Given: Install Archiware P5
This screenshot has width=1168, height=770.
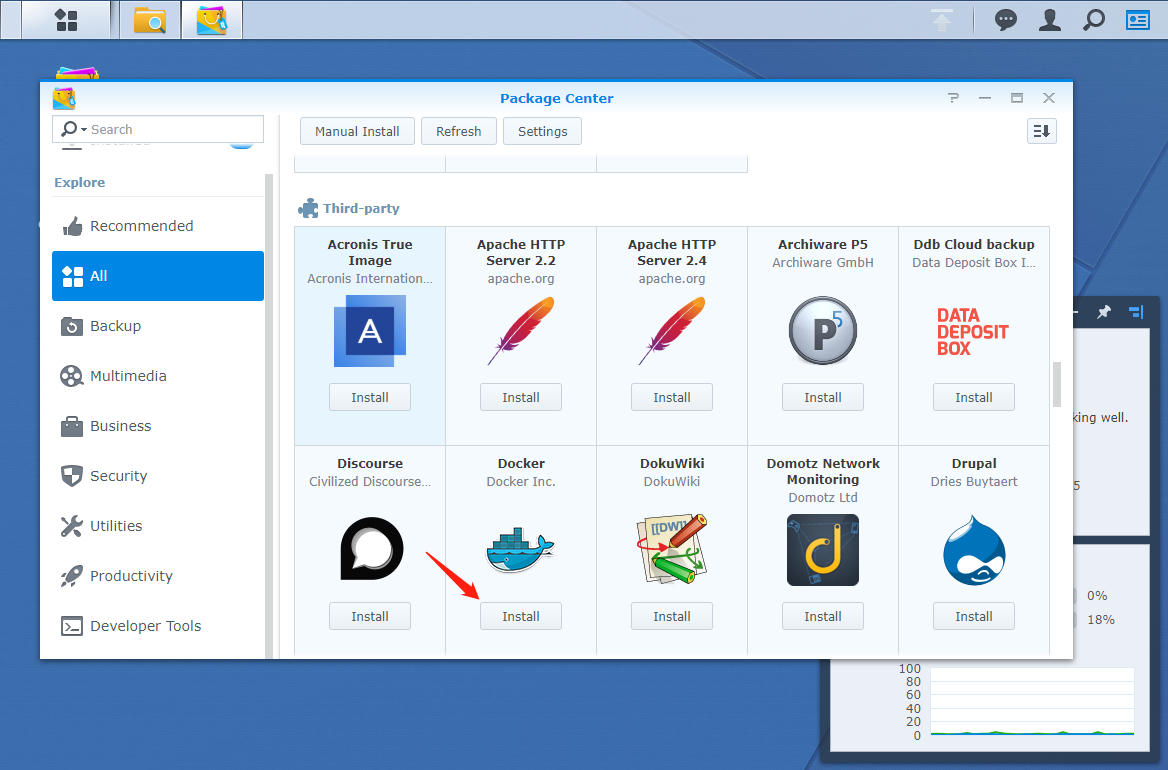Looking at the screenshot, I should [822, 397].
